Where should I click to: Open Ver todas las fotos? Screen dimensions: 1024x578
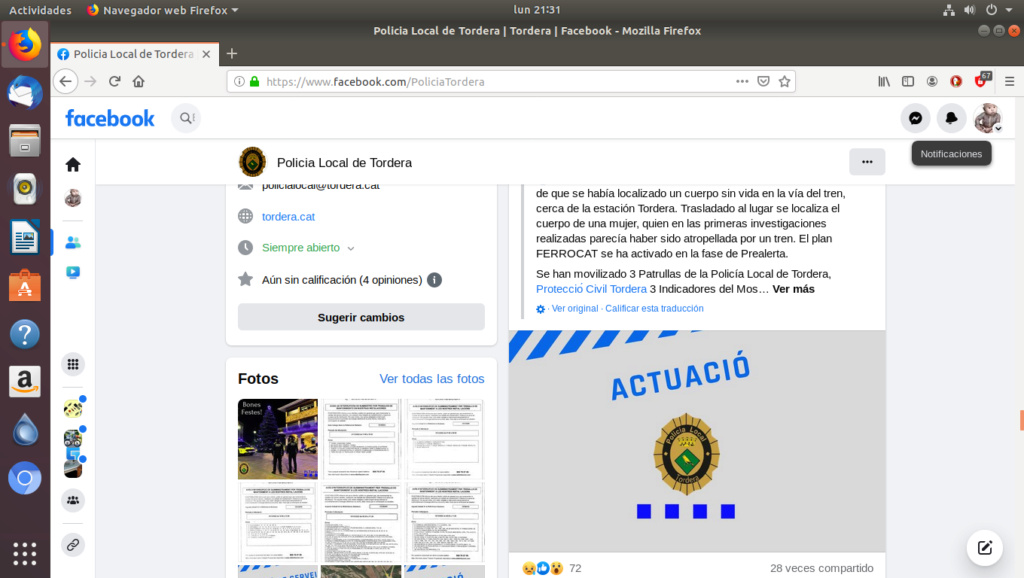click(432, 379)
